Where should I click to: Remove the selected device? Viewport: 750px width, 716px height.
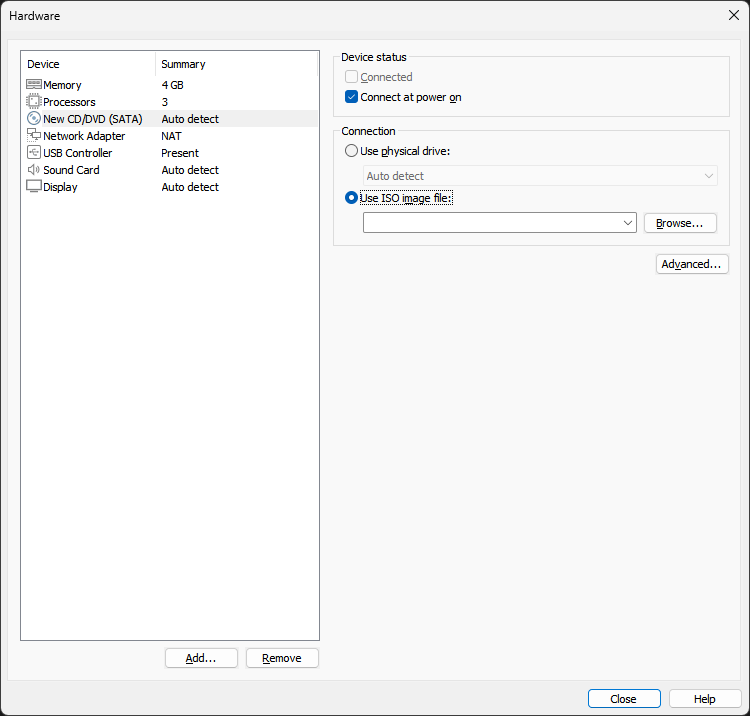pos(282,658)
